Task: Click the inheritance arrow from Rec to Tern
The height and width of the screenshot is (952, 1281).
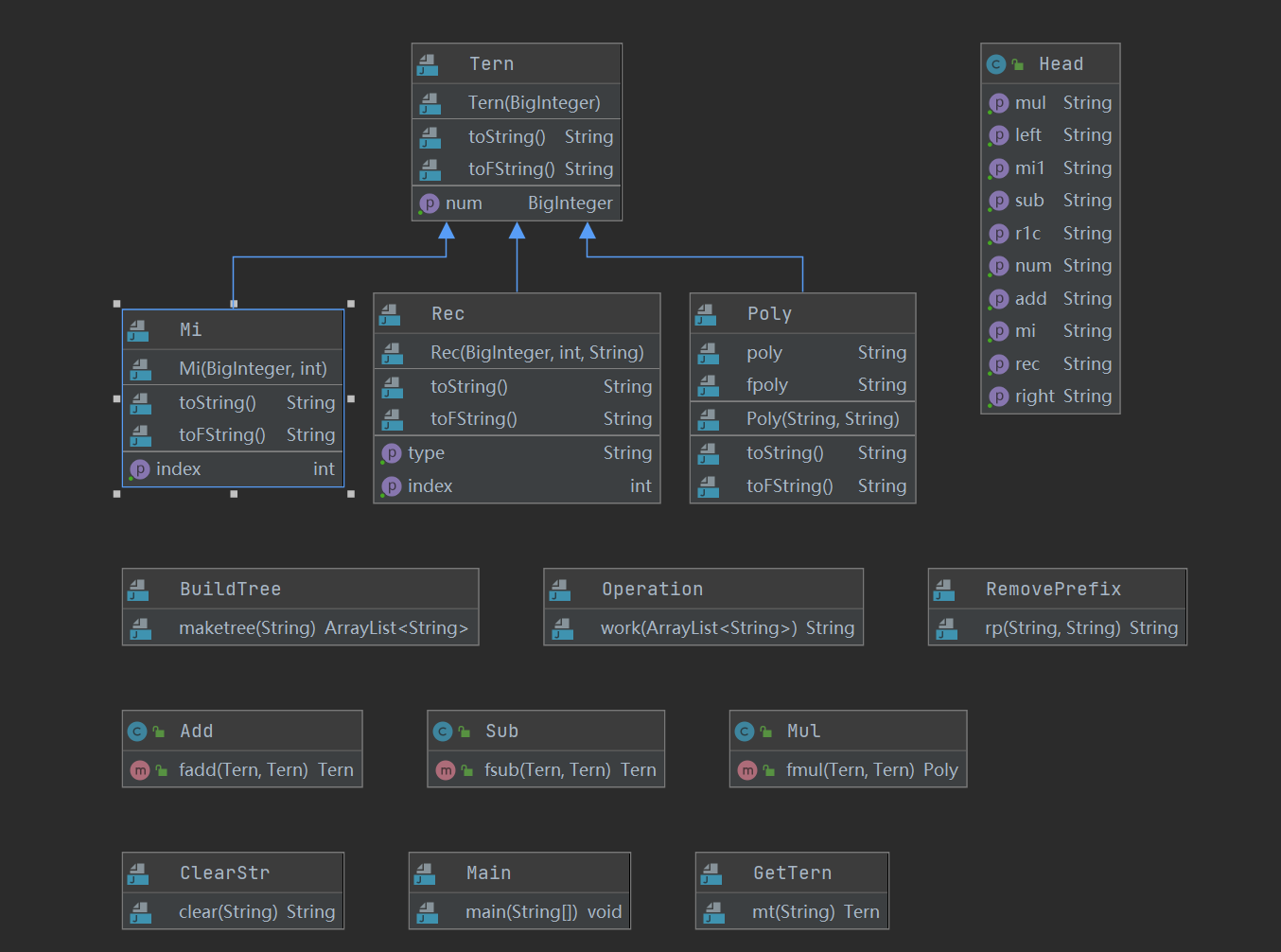Action: click(517, 257)
